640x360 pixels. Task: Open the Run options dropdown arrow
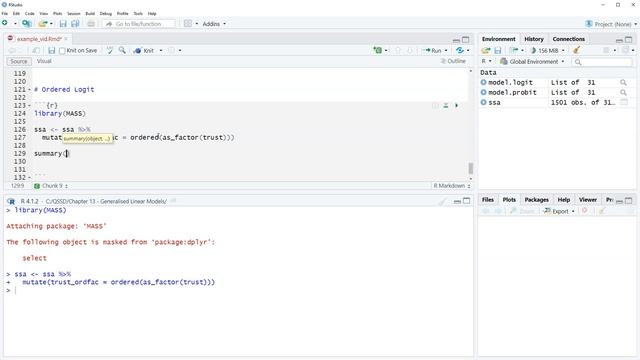click(446, 51)
